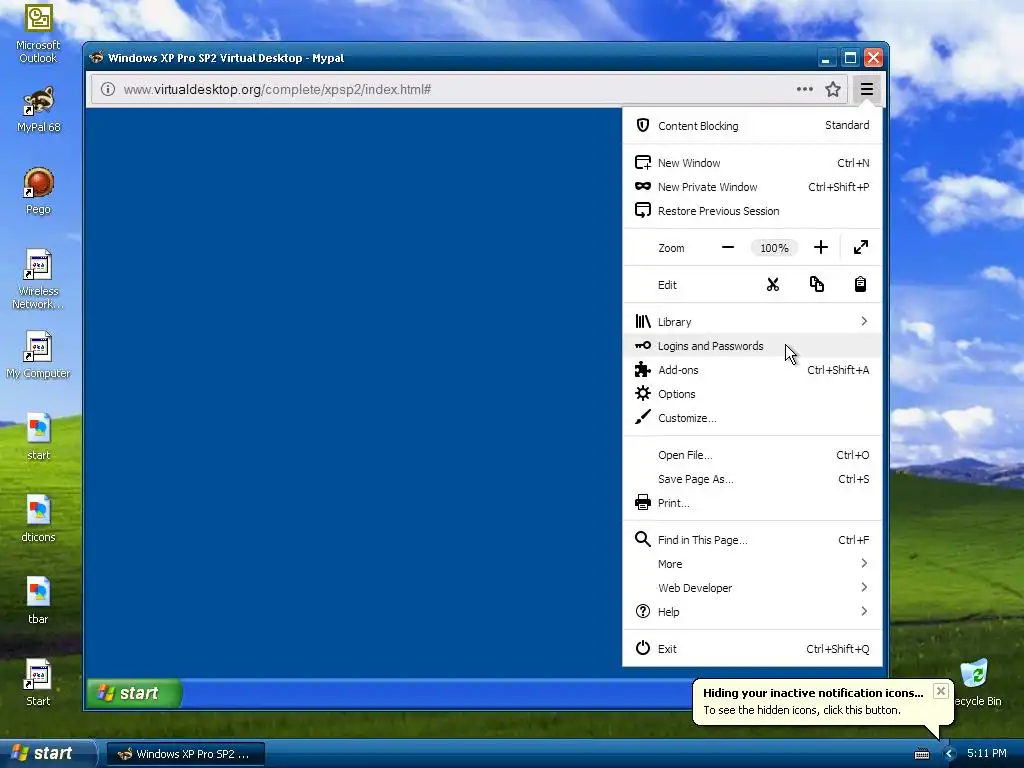Click the keyboard tray icon
The height and width of the screenshot is (768, 1024).
(921, 754)
